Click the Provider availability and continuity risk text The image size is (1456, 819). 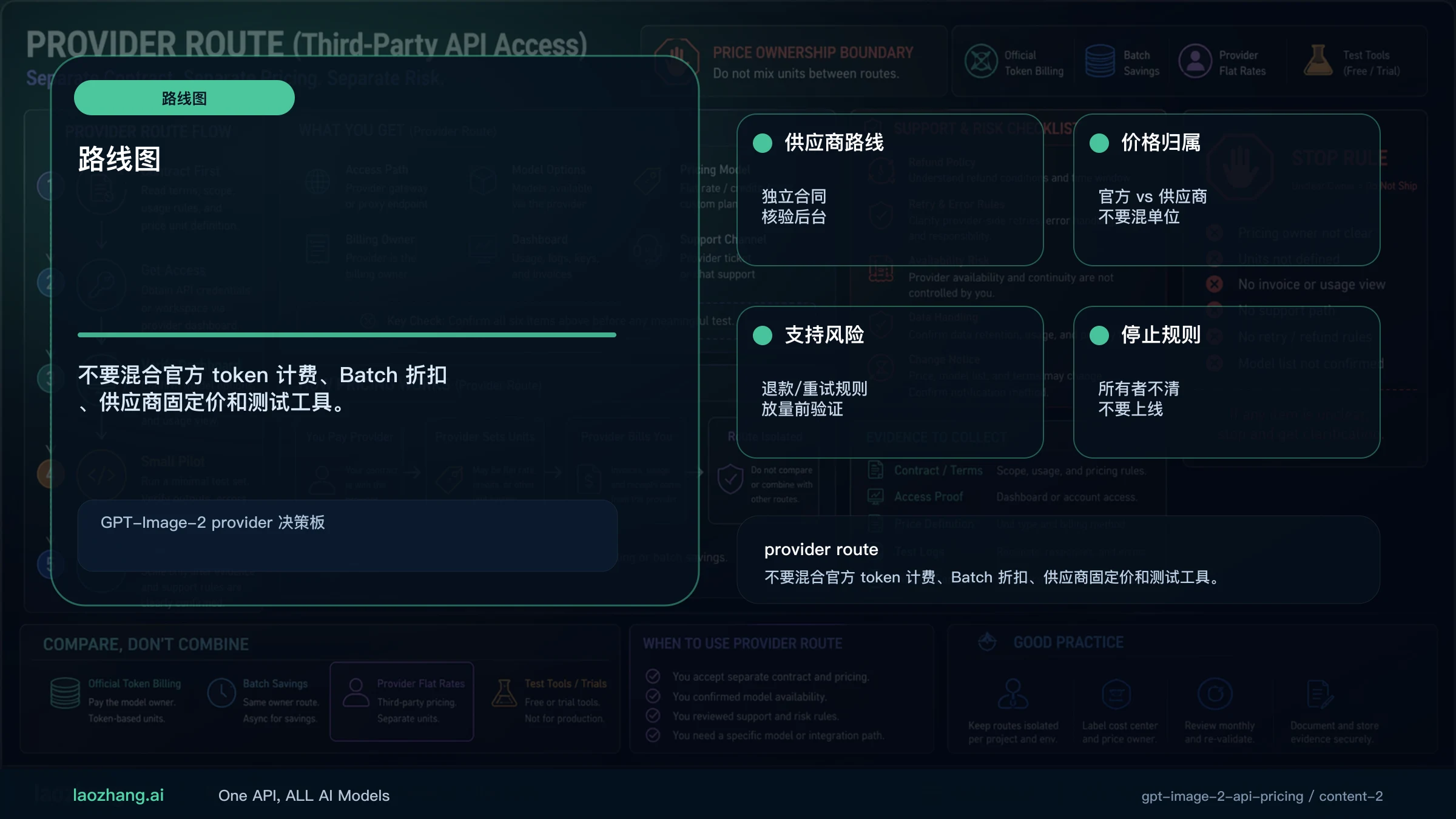tap(1011, 285)
